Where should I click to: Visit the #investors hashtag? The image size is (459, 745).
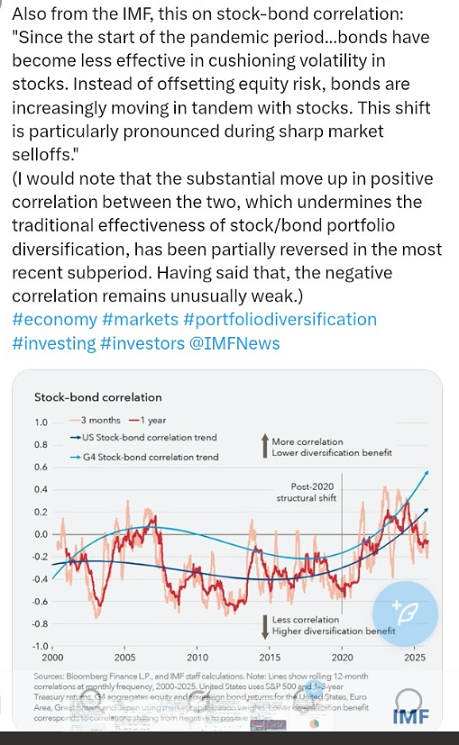click(143, 343)
